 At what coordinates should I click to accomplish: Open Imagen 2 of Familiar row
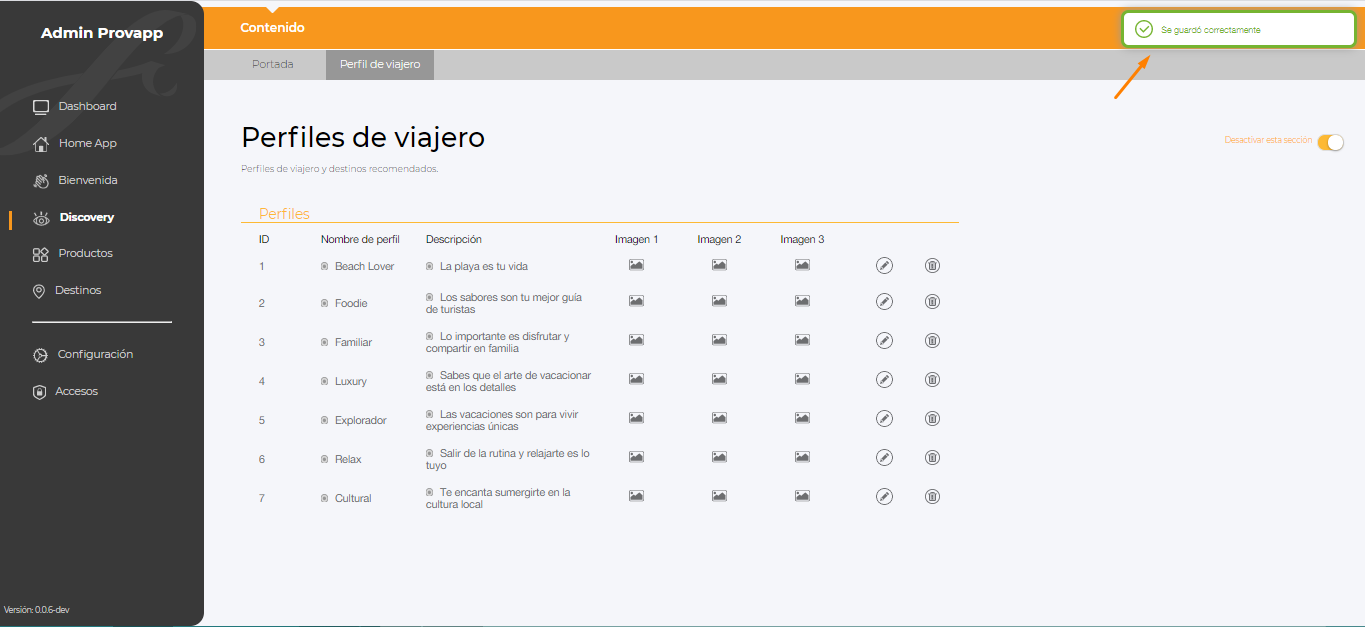point(719,339)
